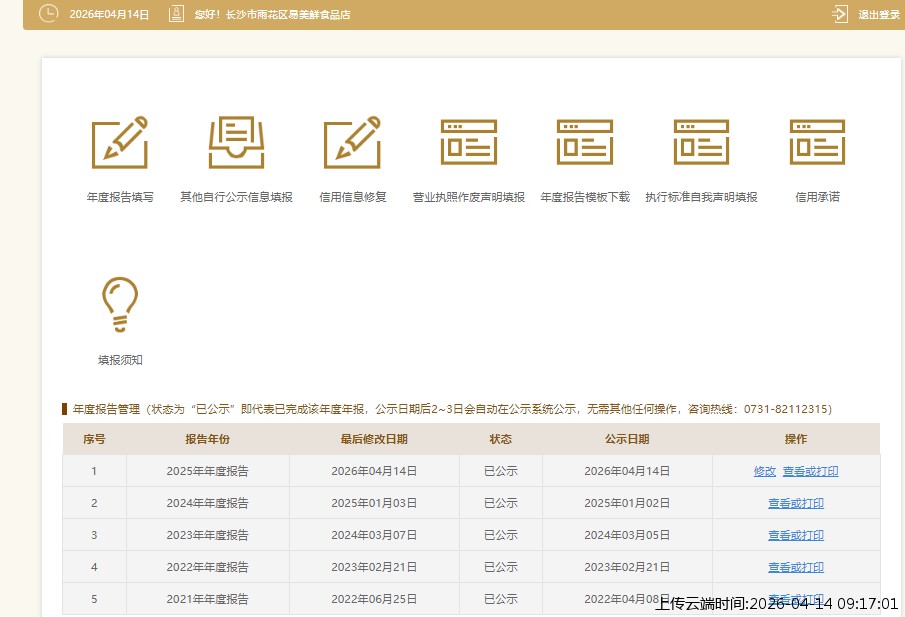Click the 退出登录 logout icon
This screenshot has width=905, height=617.
point(840,14)
